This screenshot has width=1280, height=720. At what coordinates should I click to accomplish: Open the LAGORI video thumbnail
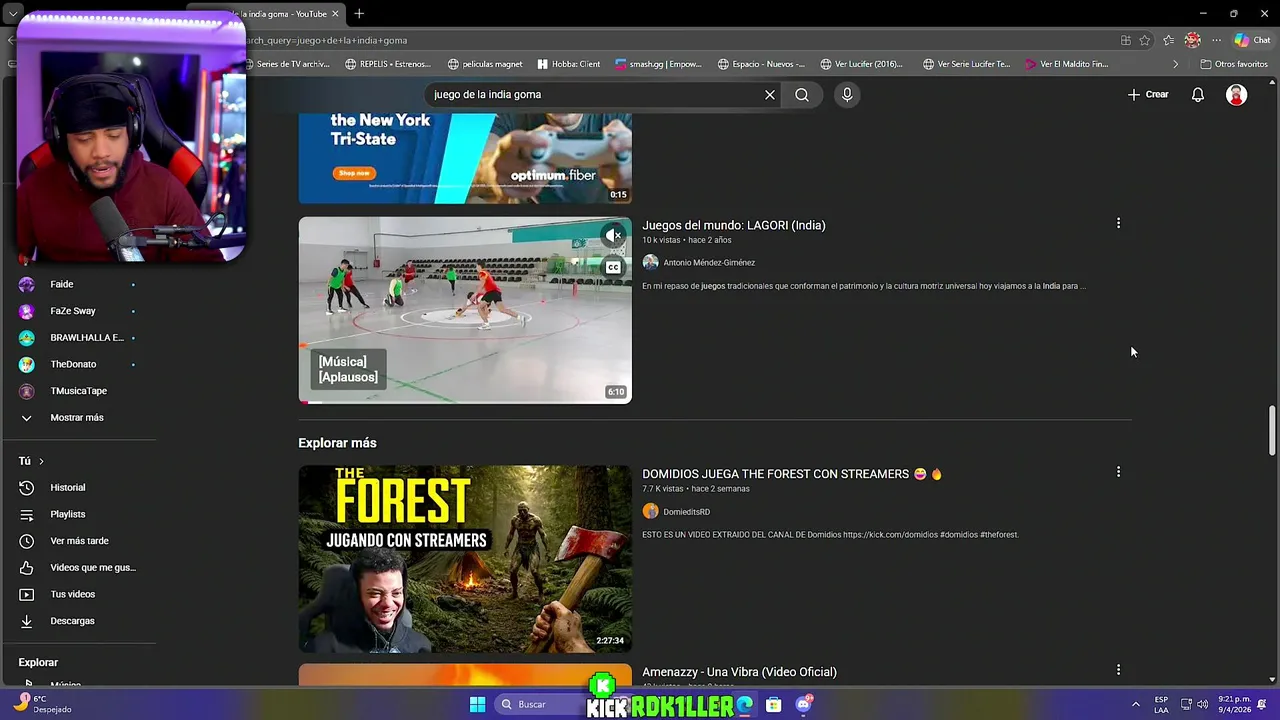465,310
